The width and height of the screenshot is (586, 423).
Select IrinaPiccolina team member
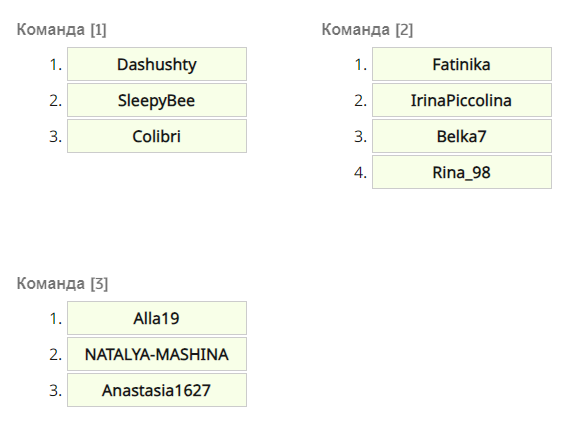[462, 100]
